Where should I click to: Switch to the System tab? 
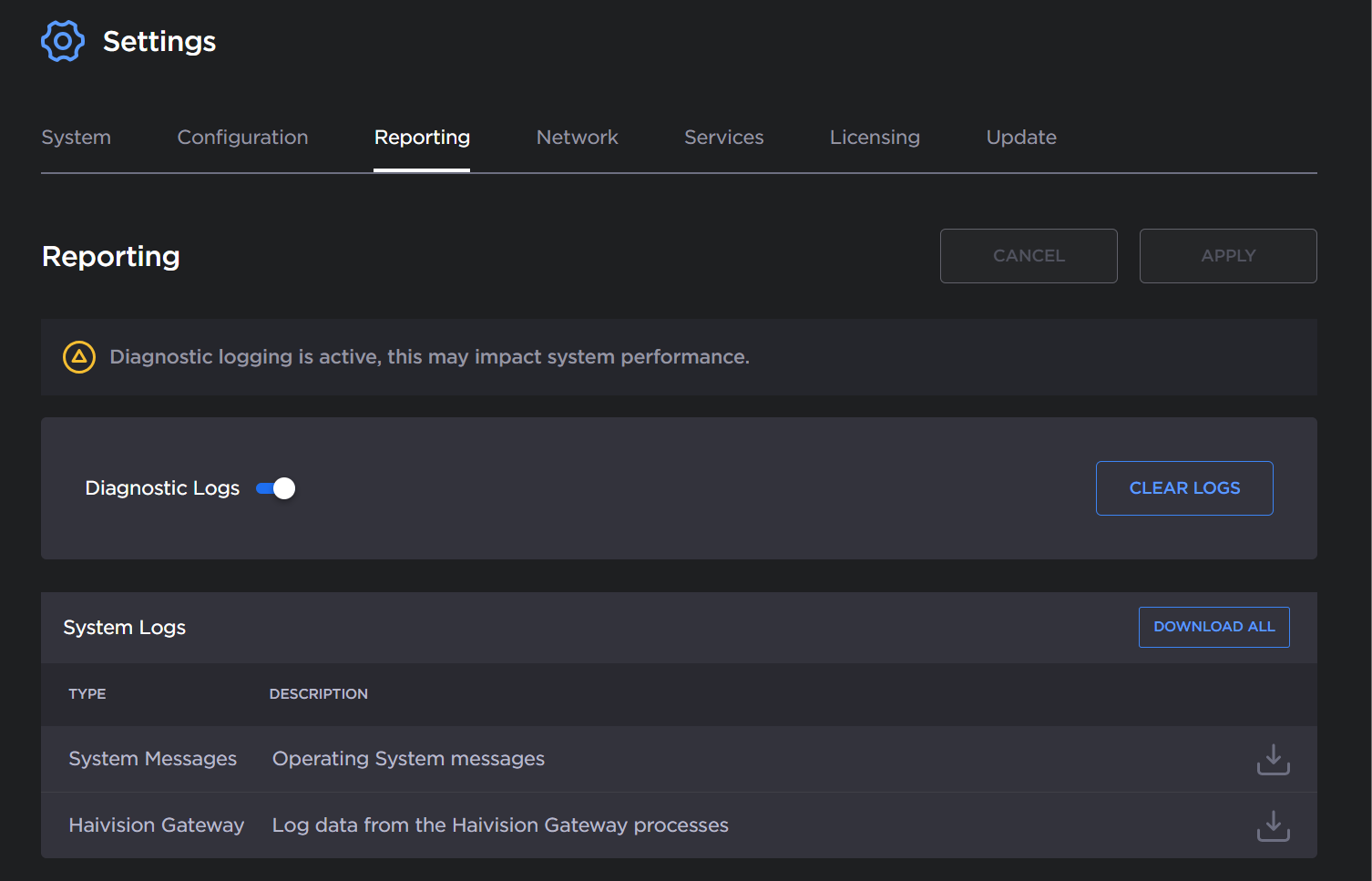(x=76, y=138)
